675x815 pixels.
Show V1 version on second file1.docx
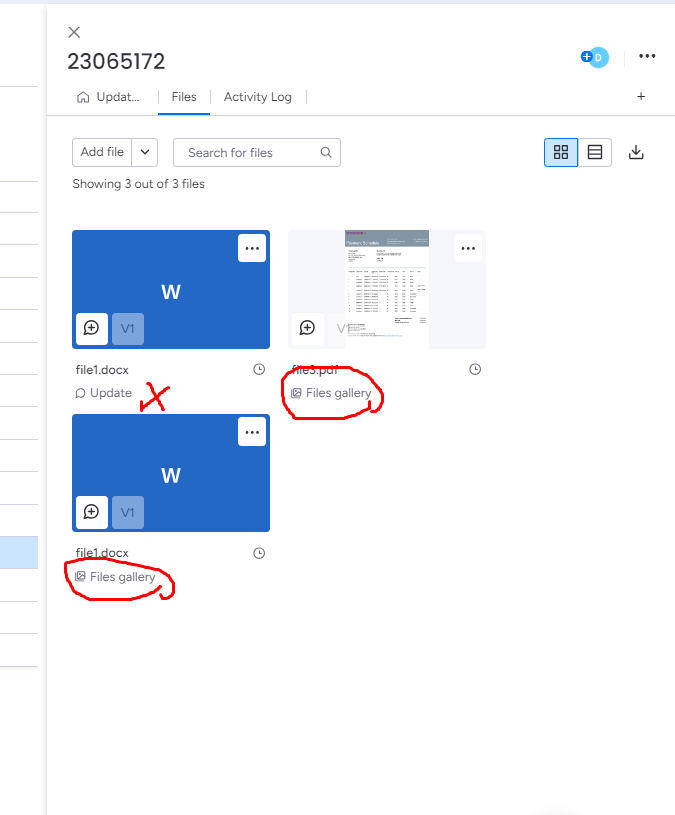coord(128,512)
